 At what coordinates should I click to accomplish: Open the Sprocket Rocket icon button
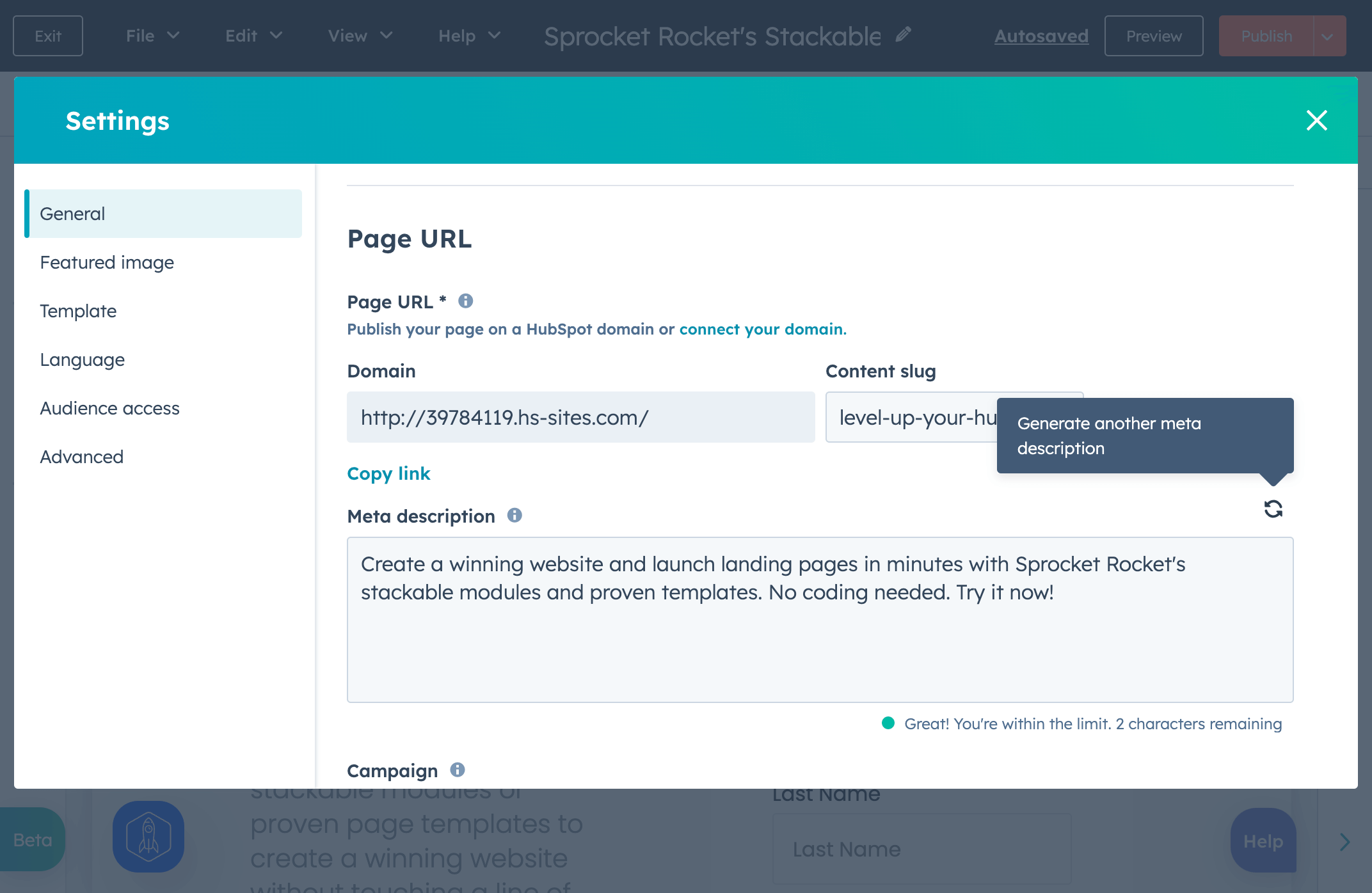[x=148, y=837]
